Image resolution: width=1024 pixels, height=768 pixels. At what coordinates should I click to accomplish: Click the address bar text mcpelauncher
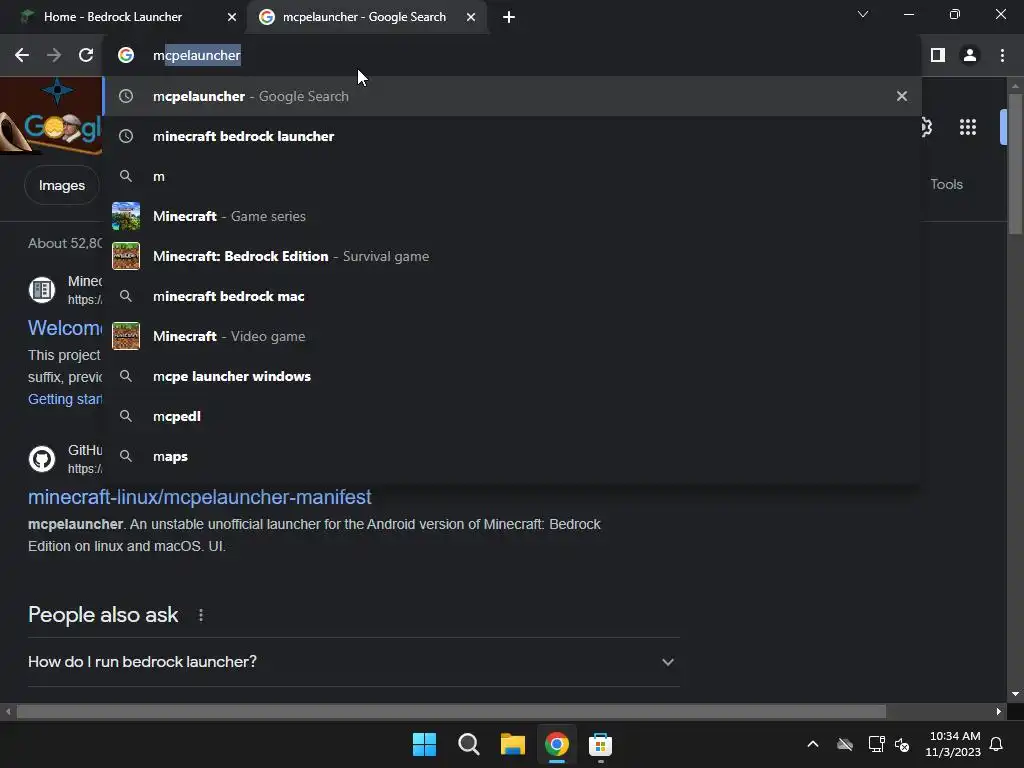coord(197,56)
